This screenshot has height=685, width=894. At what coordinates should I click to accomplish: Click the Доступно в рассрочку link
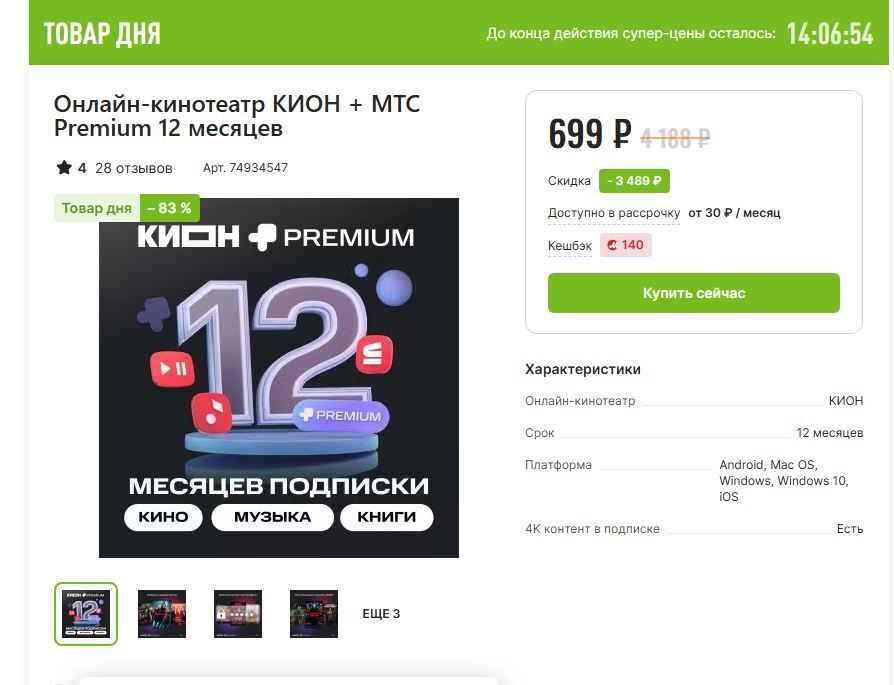click(614, 213)
